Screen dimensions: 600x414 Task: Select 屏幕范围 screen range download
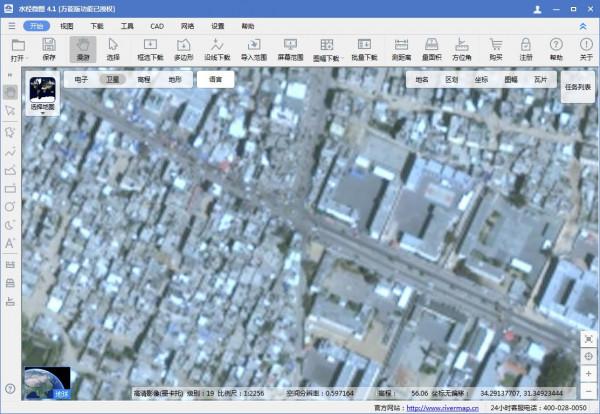click(290, 50)
